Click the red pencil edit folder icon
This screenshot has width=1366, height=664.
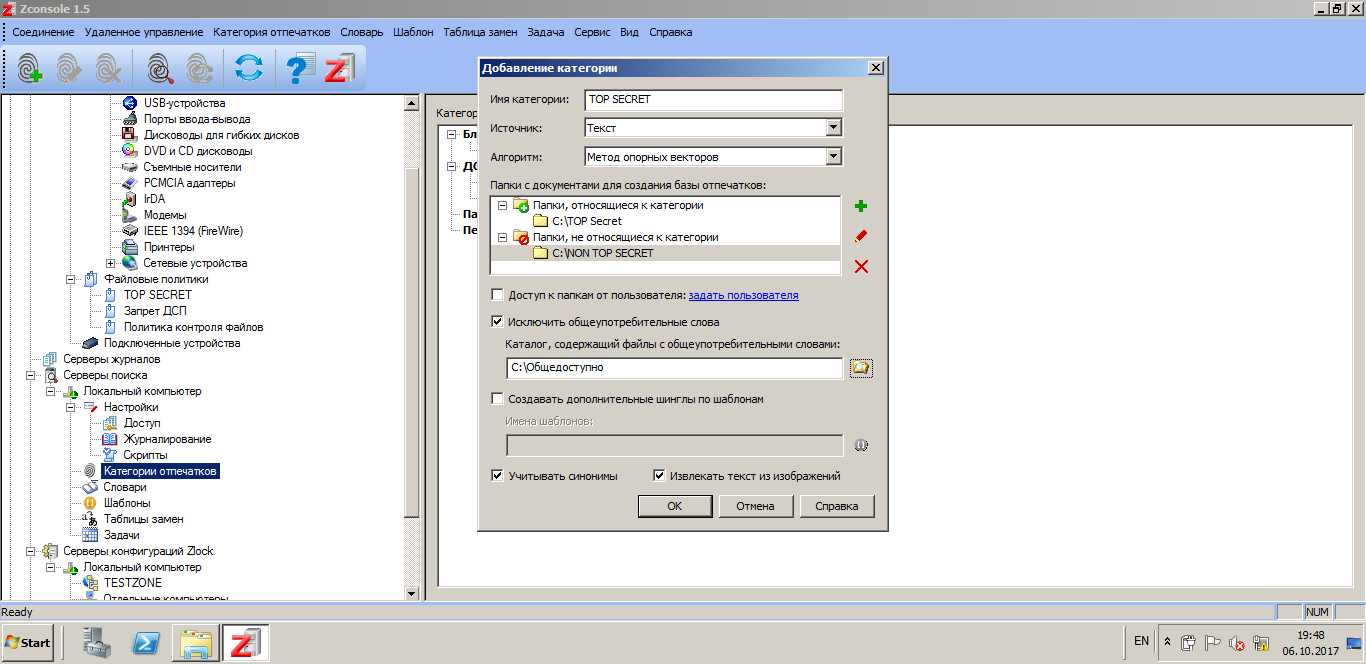click(x=860, y=236)
